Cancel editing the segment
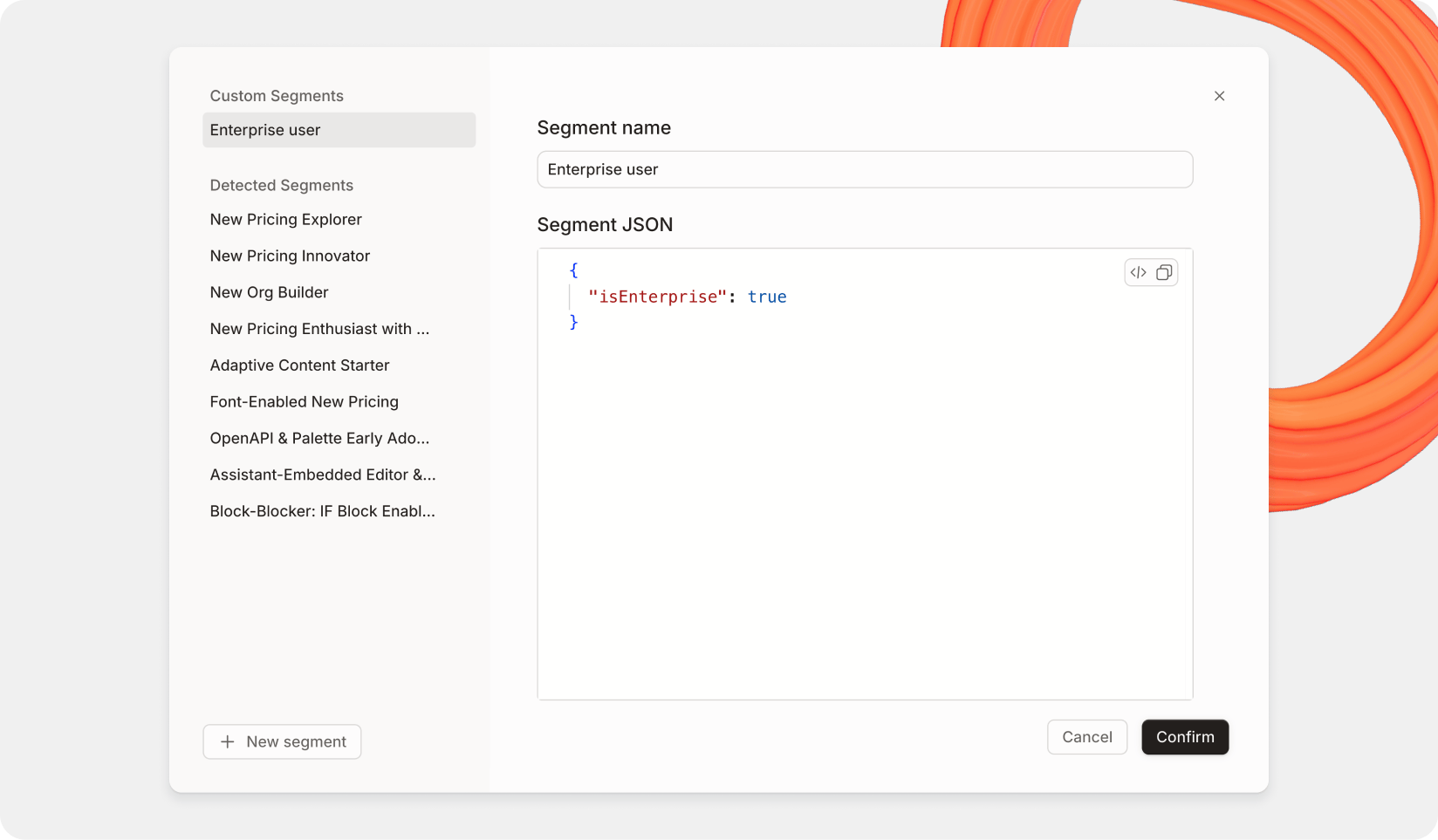The height and width of the screenshot is (840, 1438). (1087, 737)
